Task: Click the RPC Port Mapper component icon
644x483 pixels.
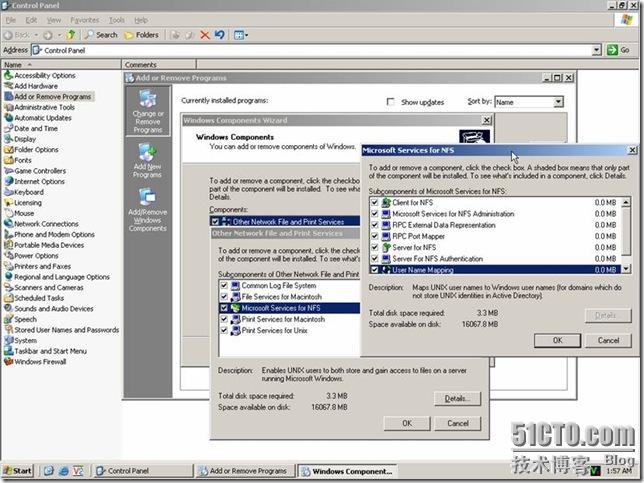Action: click(386, 236)
